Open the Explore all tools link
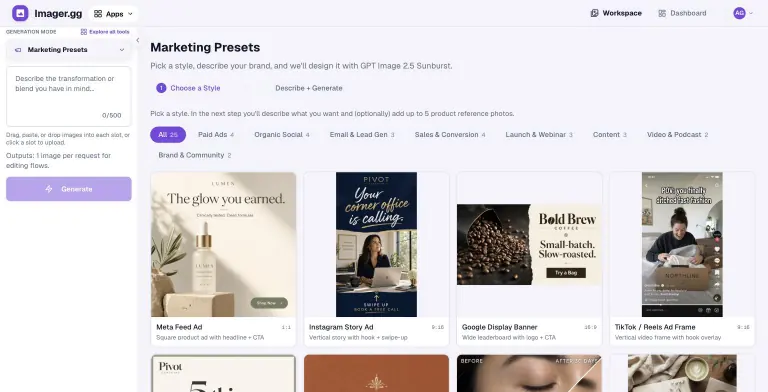 [x=105, y=32]
